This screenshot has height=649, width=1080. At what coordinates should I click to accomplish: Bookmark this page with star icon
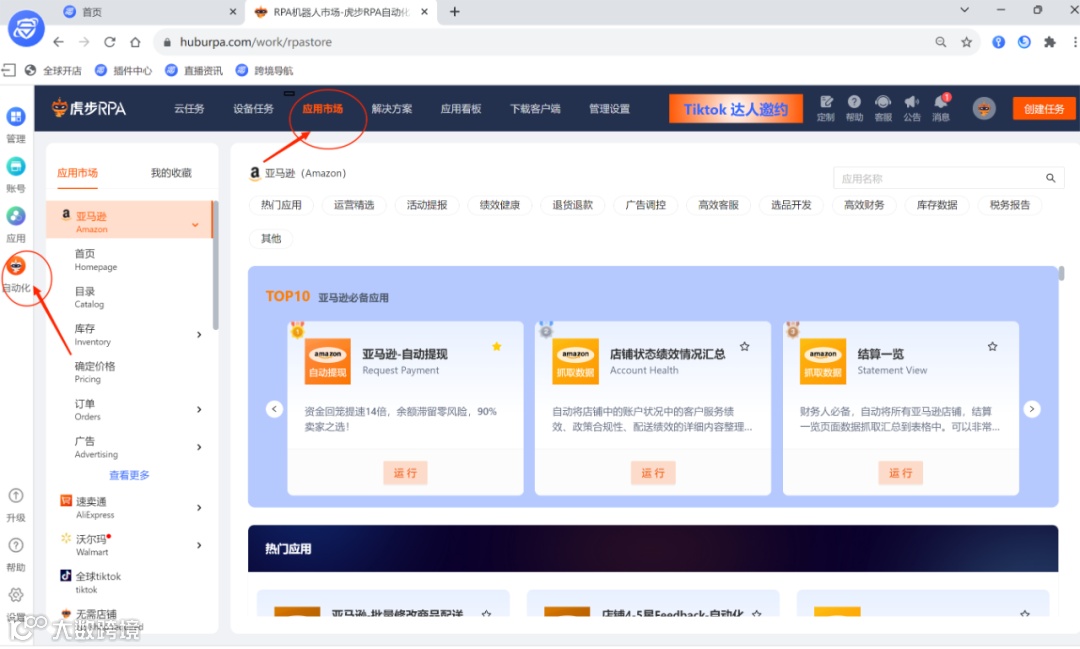click(966, 42)
